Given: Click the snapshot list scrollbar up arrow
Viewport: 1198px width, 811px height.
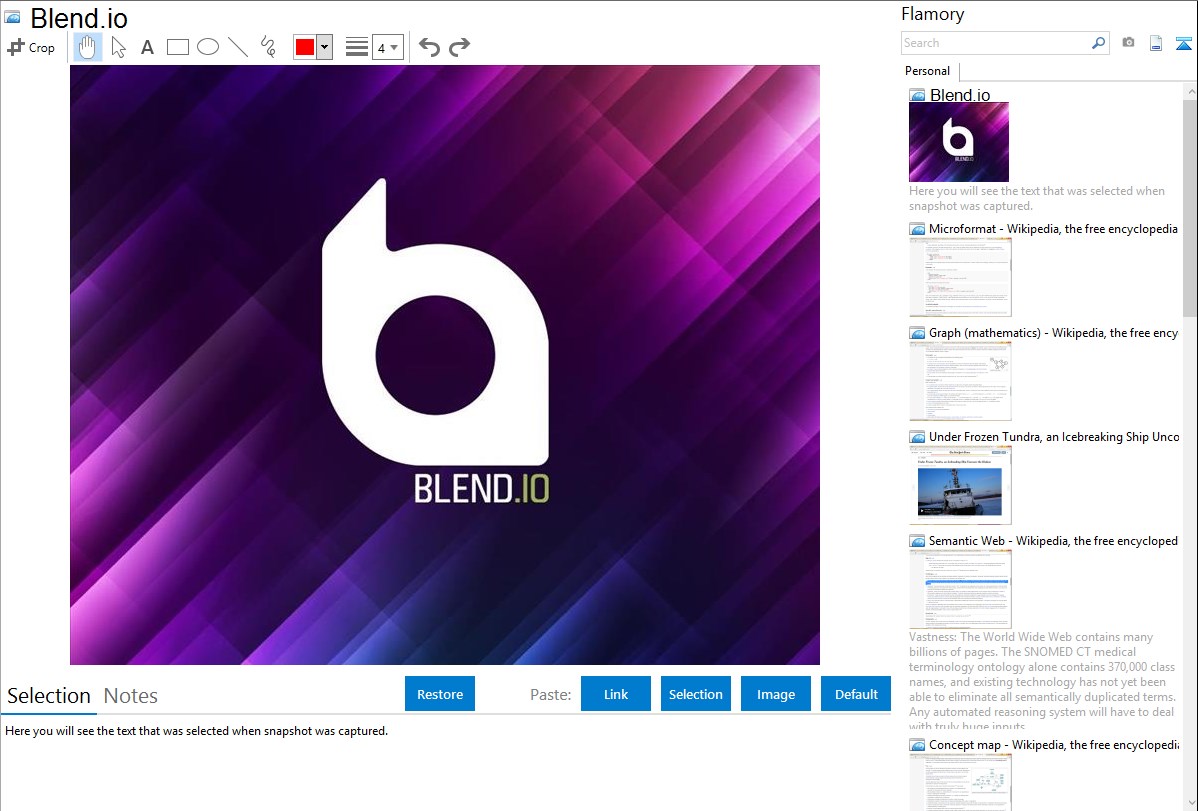Looking at the screenshot, I should click(x=1190, y=91).
